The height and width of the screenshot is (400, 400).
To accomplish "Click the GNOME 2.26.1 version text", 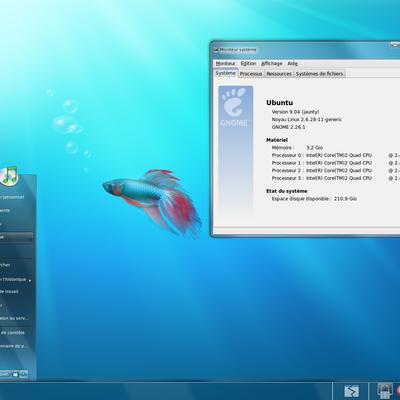I will coord(288,127).
